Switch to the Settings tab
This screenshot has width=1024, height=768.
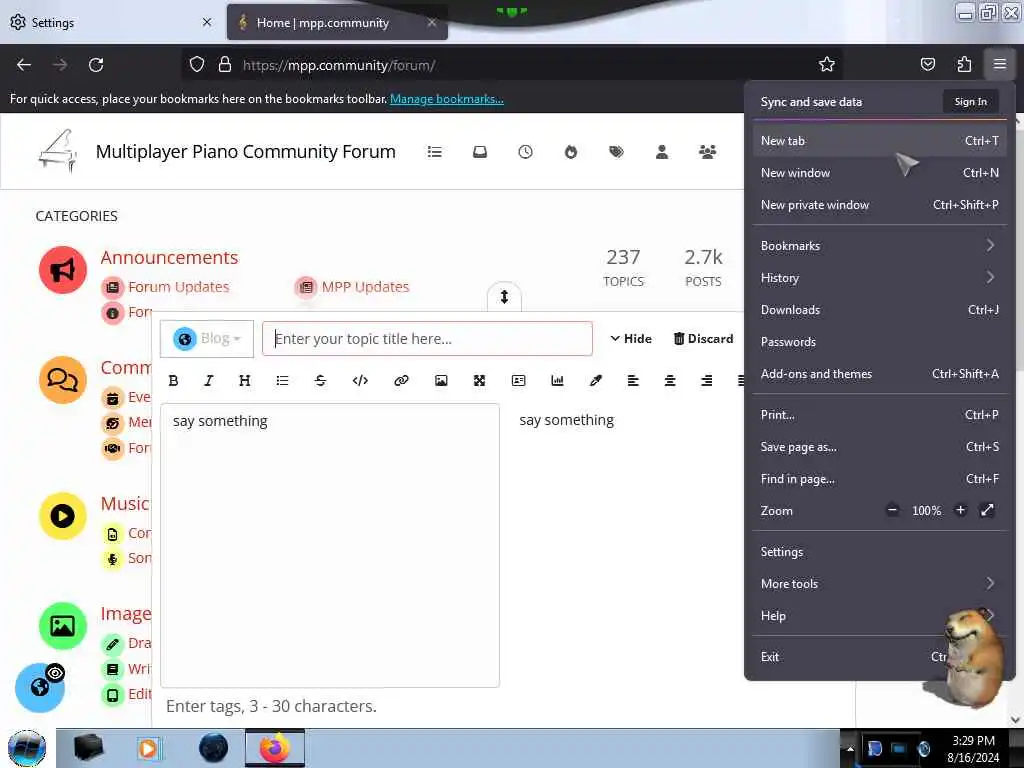[x=111, y=22]
